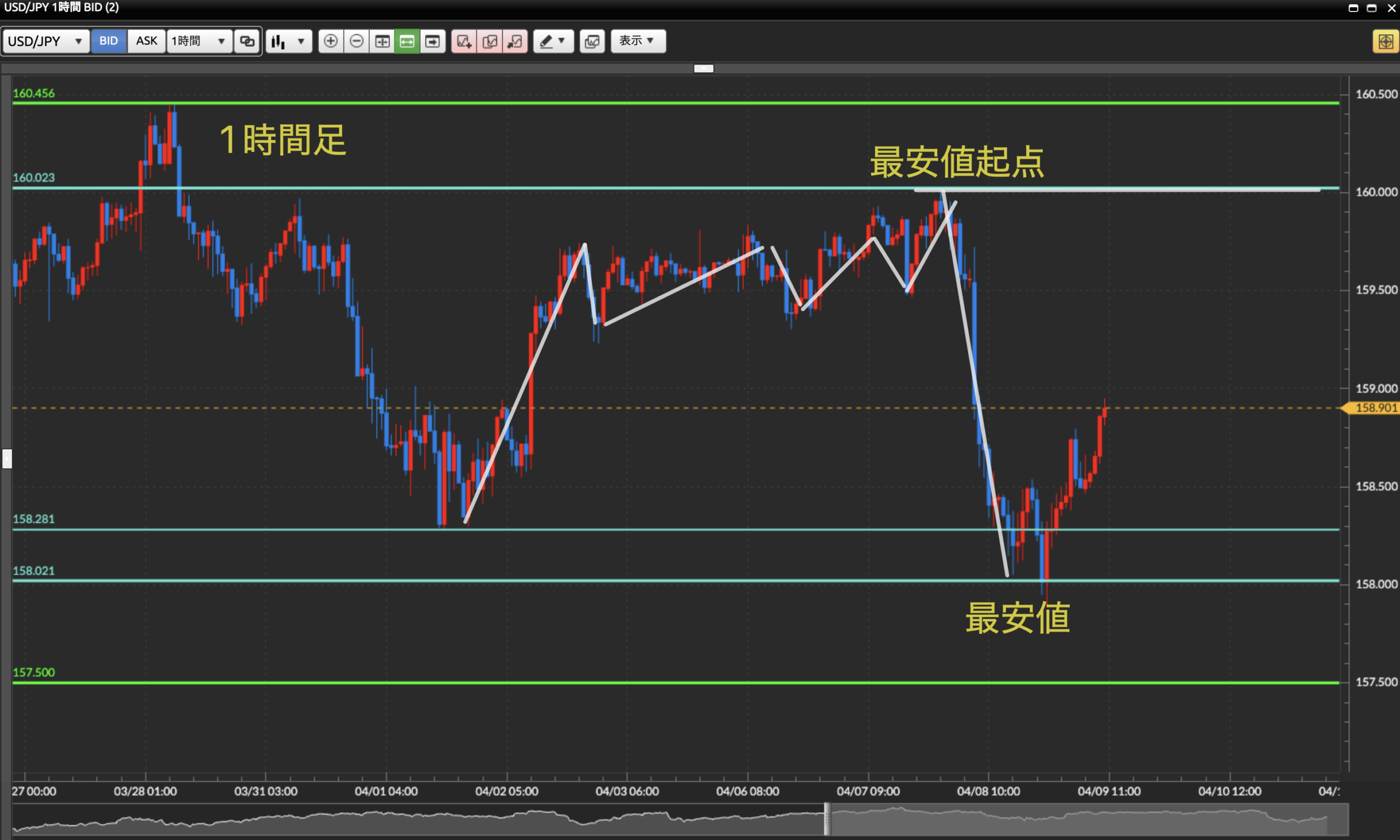Screen dimensions: 1400x840
Task: Click the duplicate chart icon
Action: [x=489, y=42]
